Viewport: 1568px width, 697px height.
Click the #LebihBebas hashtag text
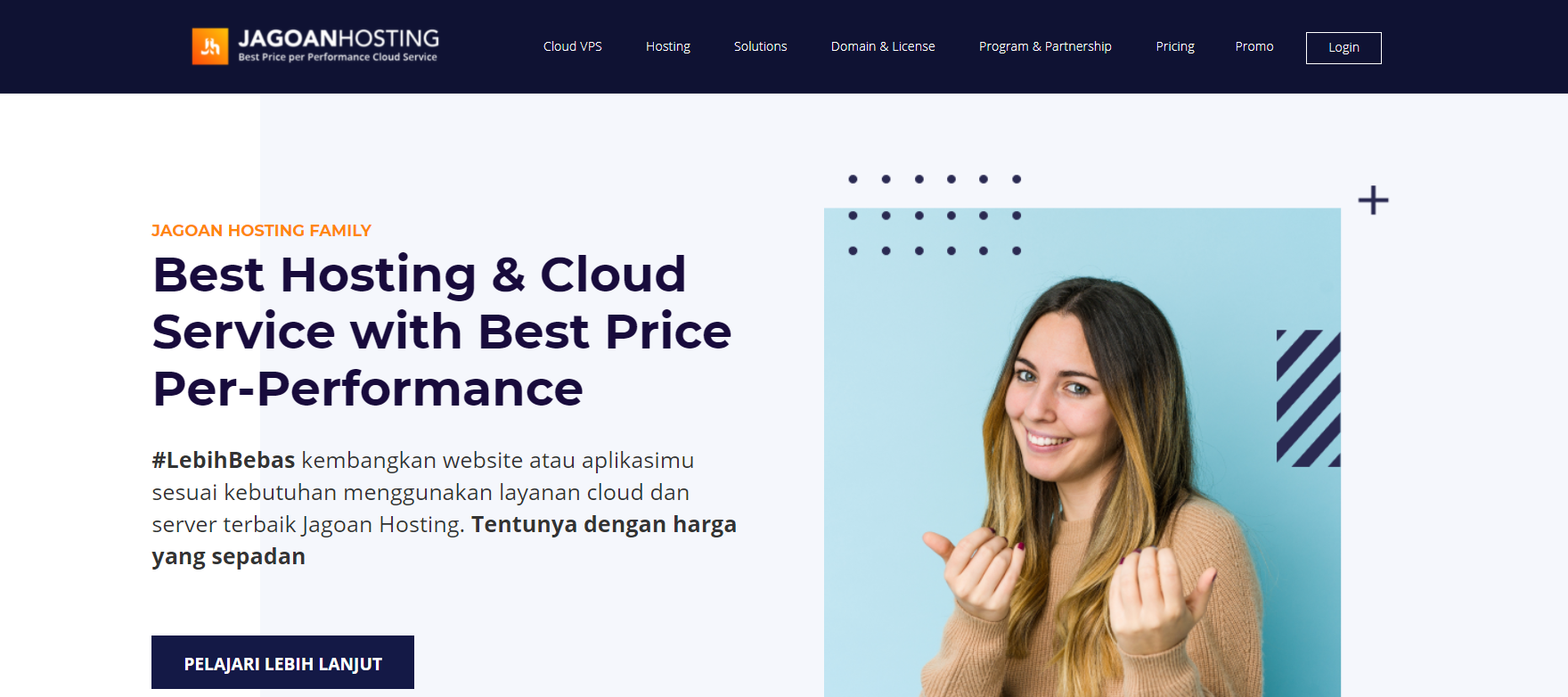[224, 460]
